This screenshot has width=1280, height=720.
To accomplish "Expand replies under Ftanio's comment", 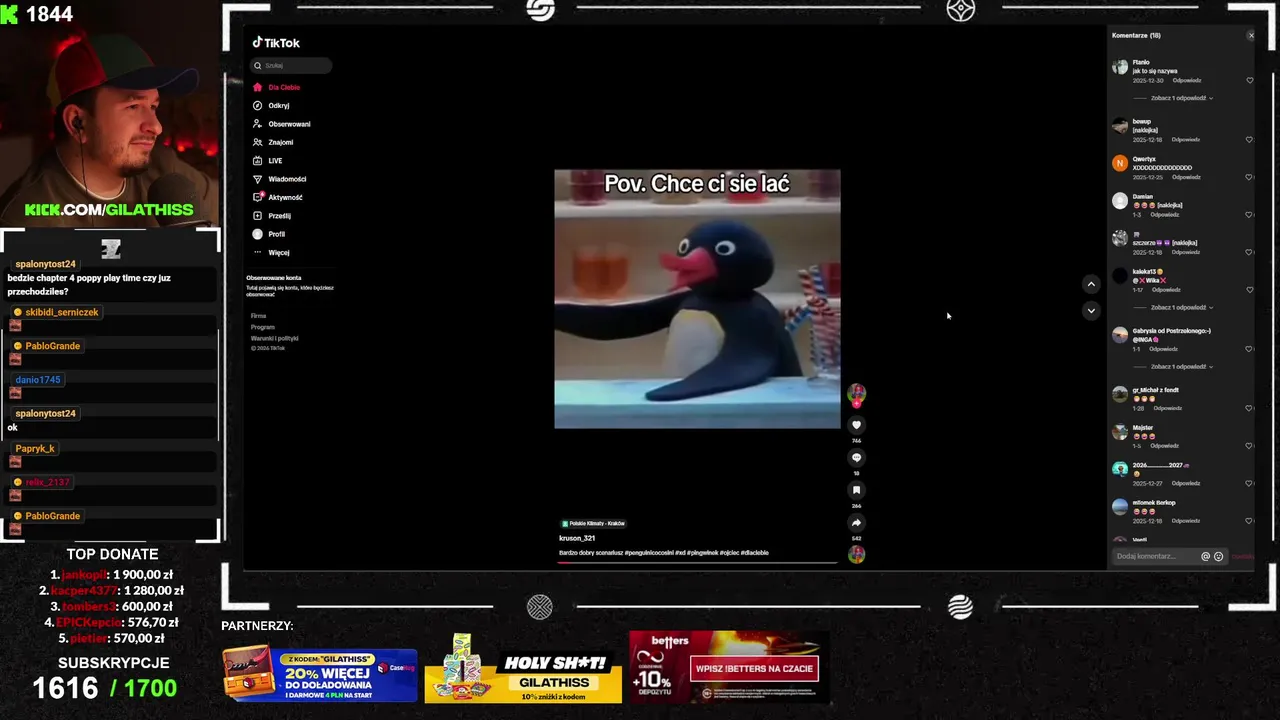I will tap(1182, 98).
